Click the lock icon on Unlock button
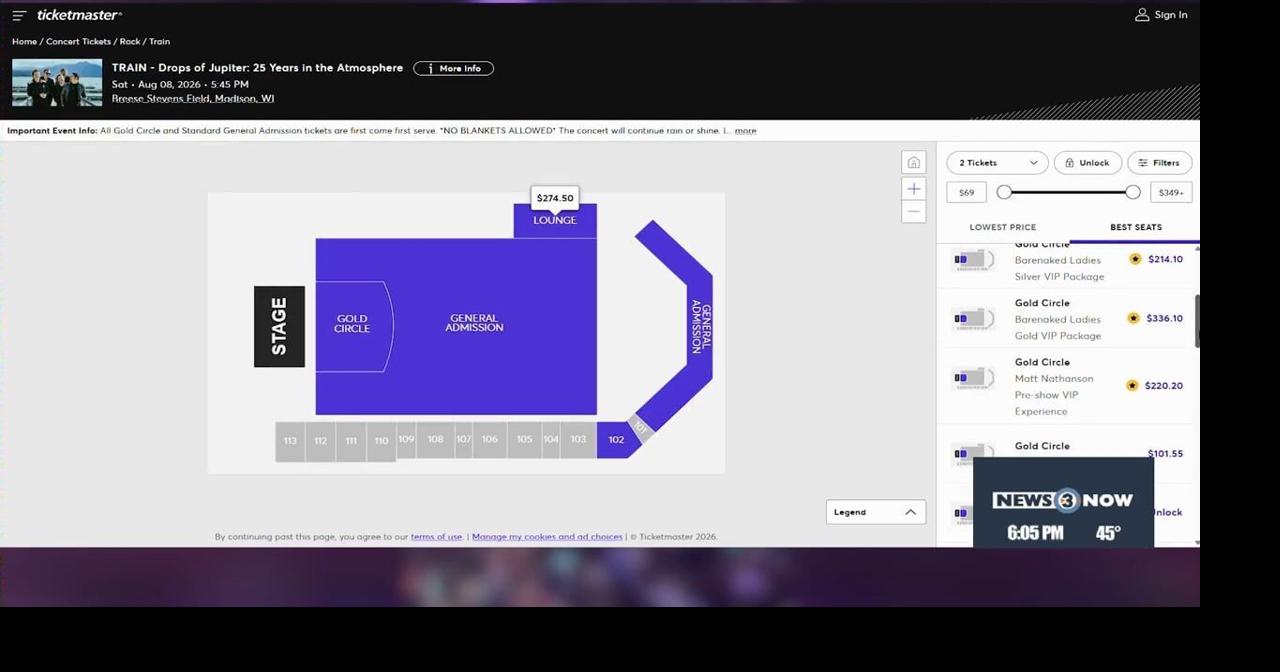The image size is (1280, 672). click(x=1069, y=162)
